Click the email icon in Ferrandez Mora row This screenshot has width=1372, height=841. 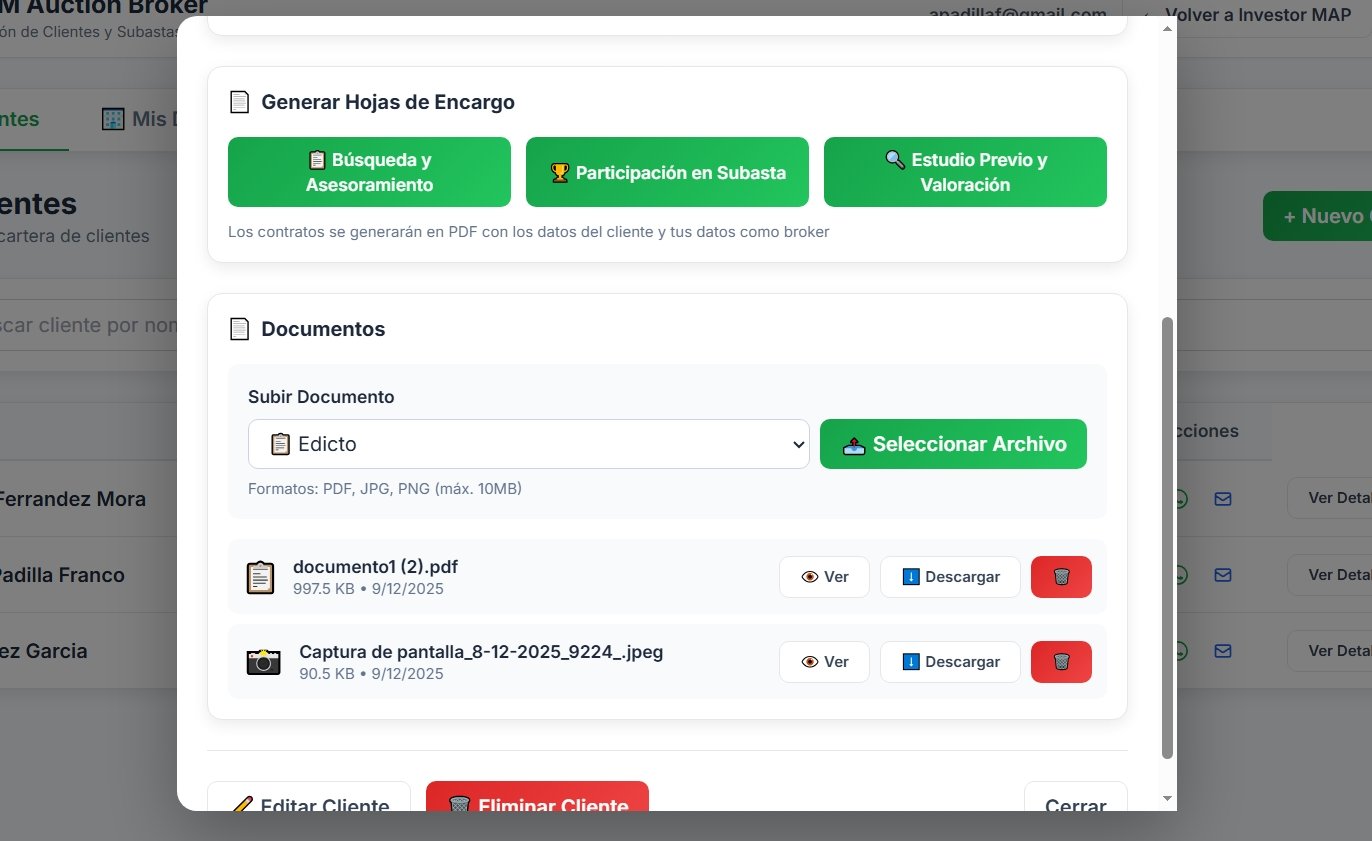click(x=1222, y=498)
